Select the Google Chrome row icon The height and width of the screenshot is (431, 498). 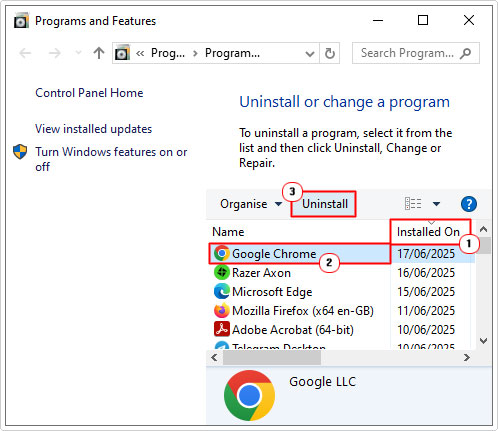[x=221, y=254]
